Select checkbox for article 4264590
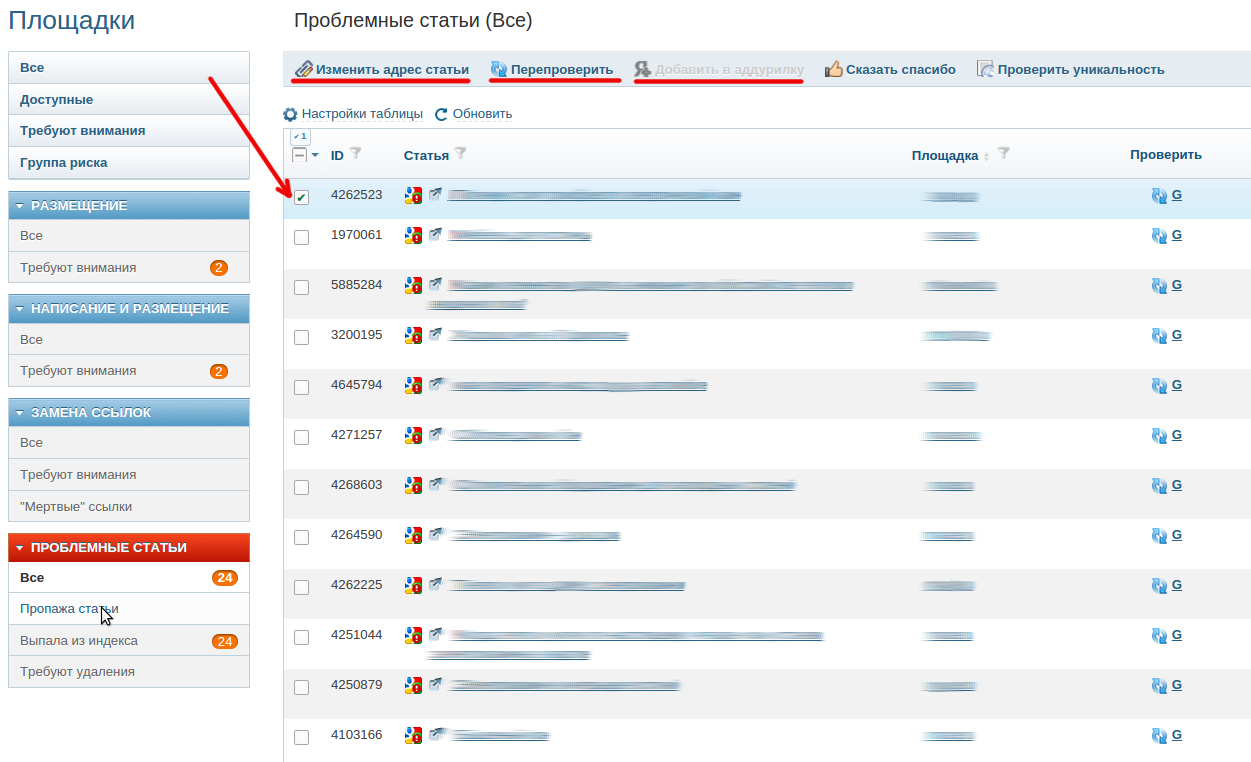This screenshot has width=1251, height=762. pos(301,537)
